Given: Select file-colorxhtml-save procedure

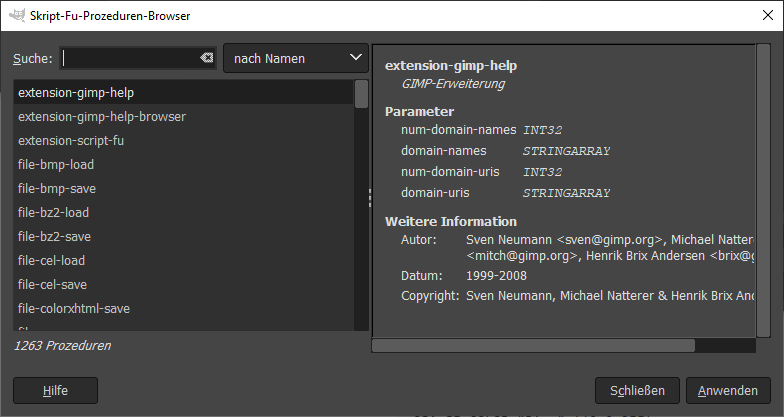Looking at the screenshot, I should 74,309.
